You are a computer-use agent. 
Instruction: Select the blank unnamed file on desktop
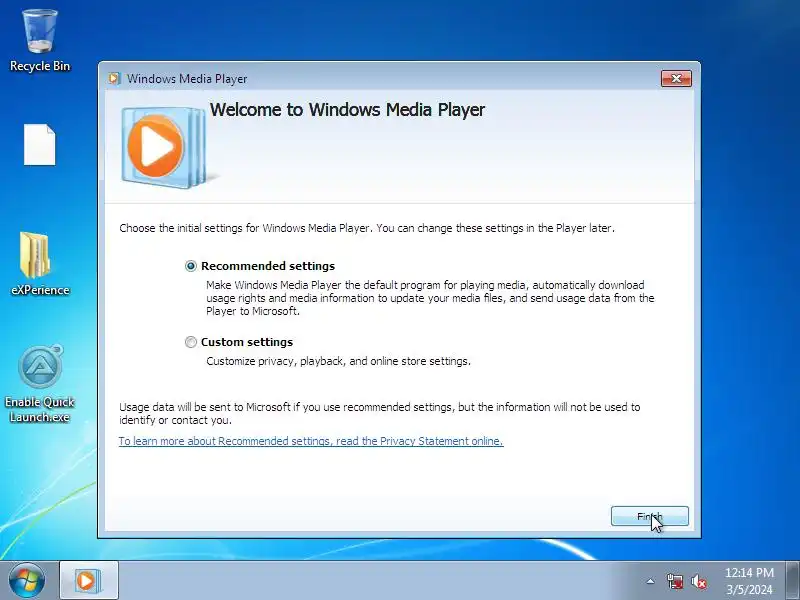click(x=40, y=144)
